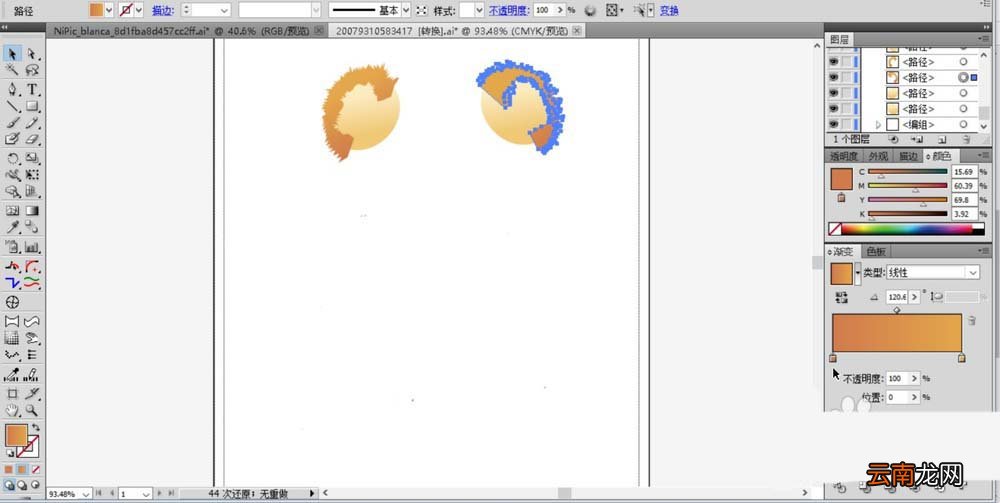
Task: Open Recolor Artwork wheel in control bar
Action: [591, 10]
